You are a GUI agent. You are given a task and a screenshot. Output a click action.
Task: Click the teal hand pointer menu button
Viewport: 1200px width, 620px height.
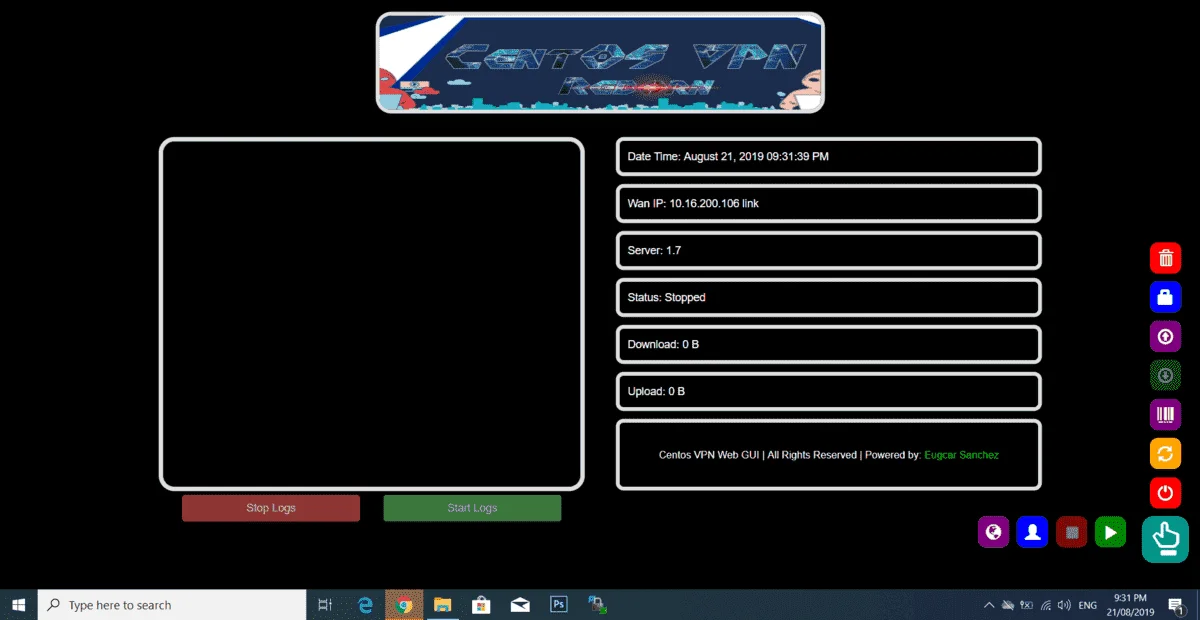tap(1165, 539)
